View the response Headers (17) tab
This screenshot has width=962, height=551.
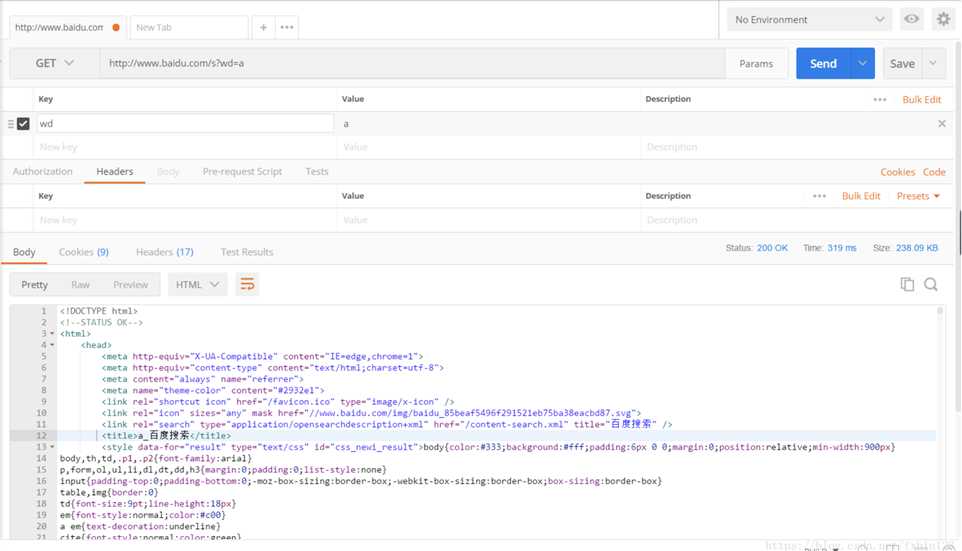point(164,252)
